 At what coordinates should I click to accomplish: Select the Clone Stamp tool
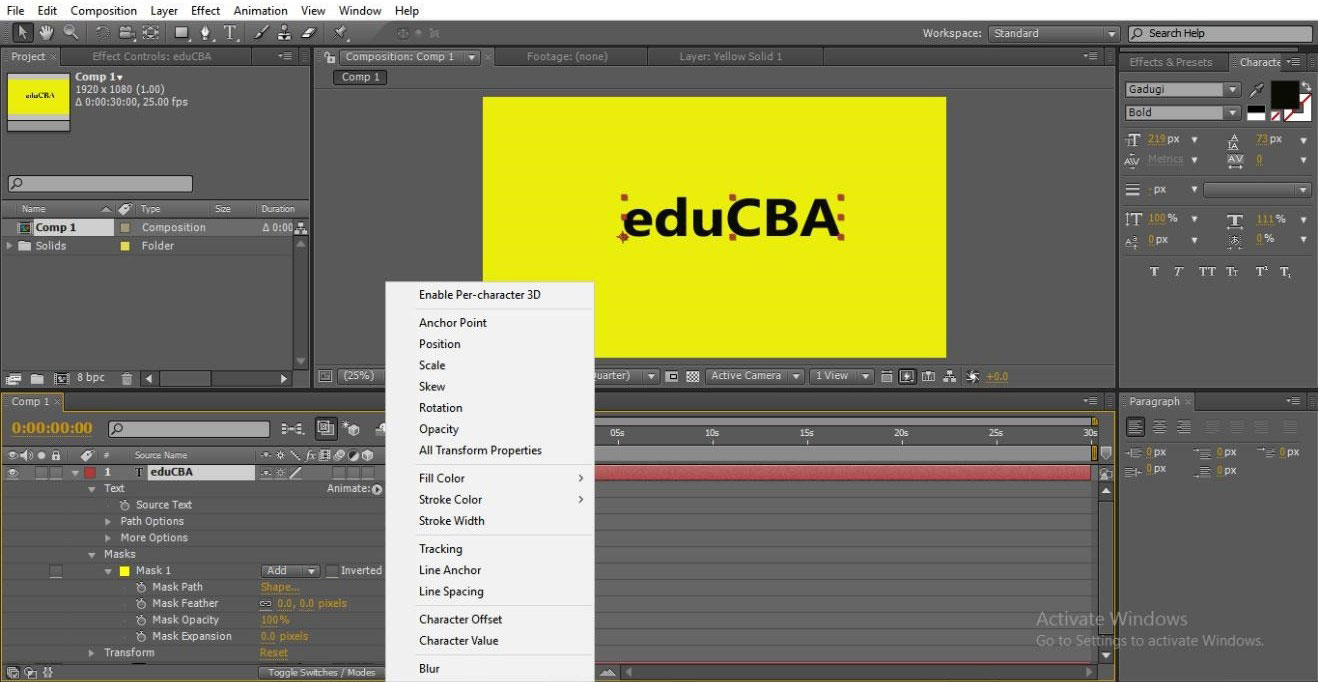coord(283,33)
